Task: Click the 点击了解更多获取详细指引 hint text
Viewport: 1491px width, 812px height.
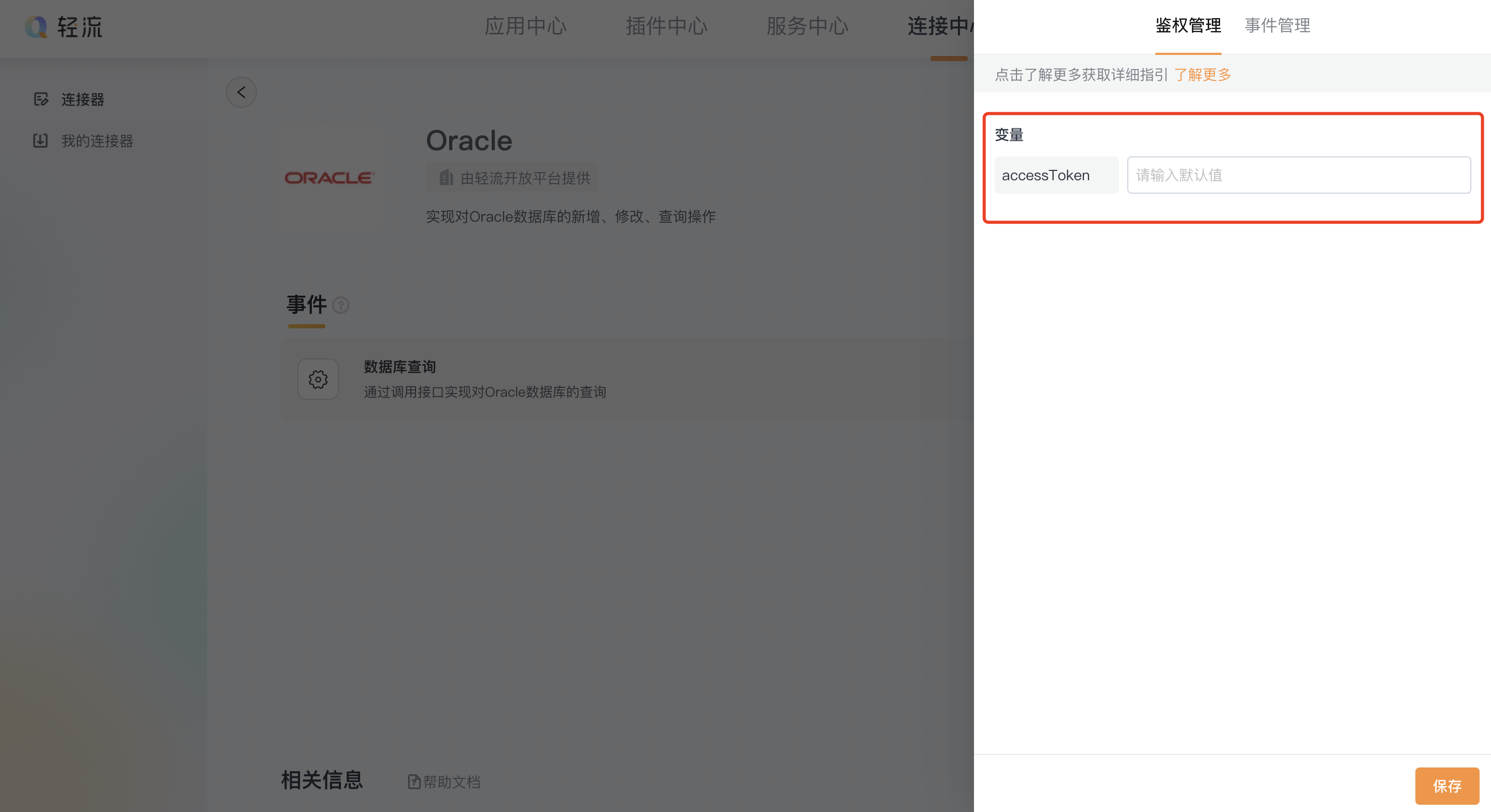Action: [1081, 75]
